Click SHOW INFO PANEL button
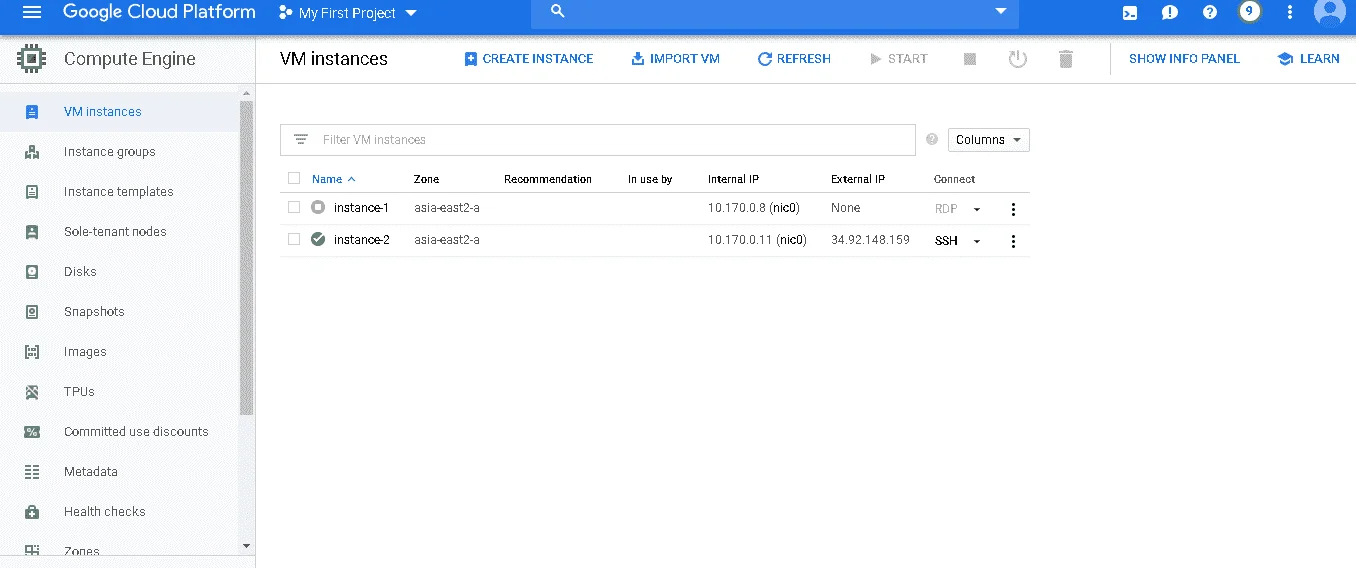Screen dimensions: 1356x568 point(1184,59)
